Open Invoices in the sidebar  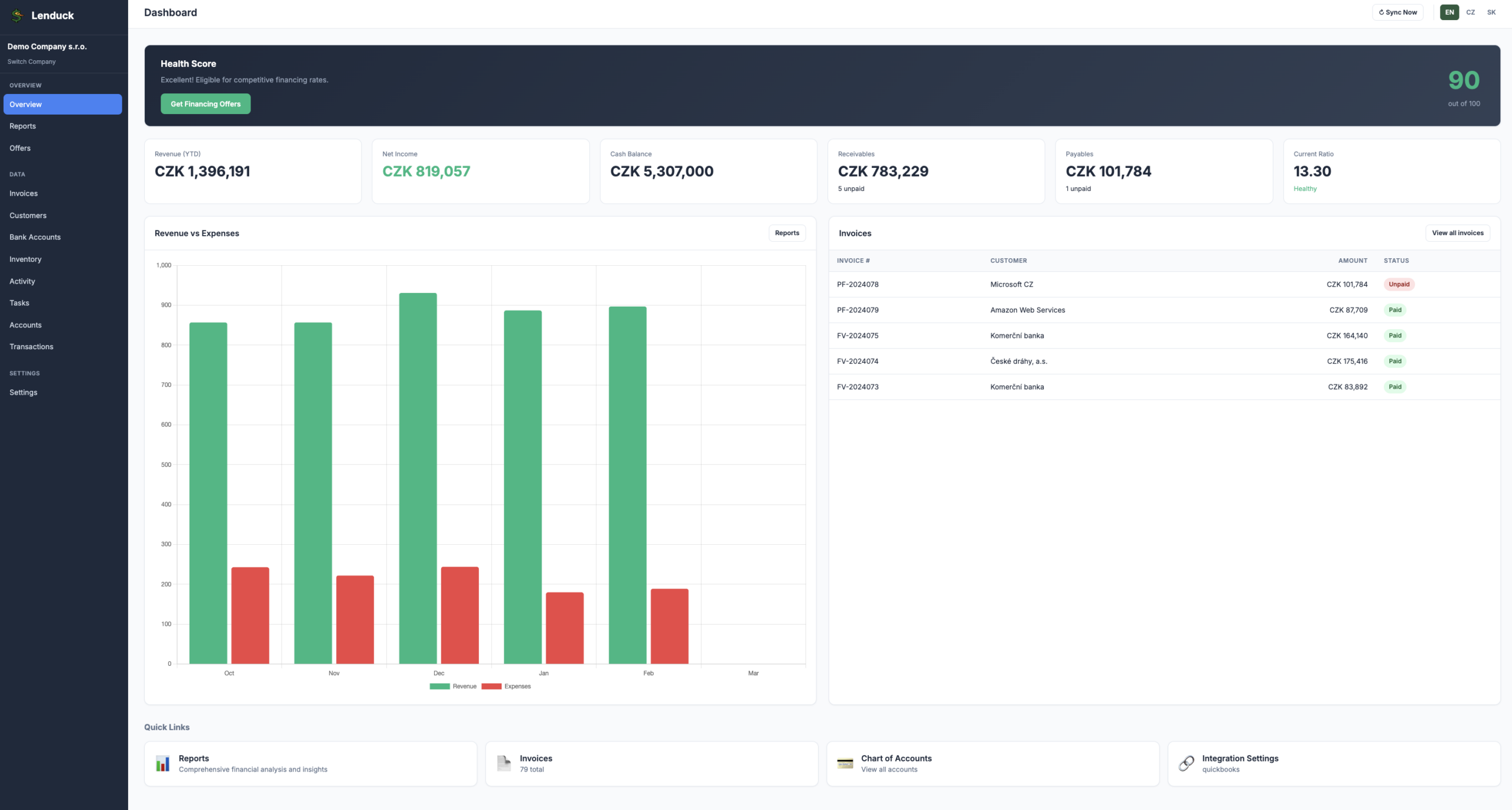(x=24, y=194)
